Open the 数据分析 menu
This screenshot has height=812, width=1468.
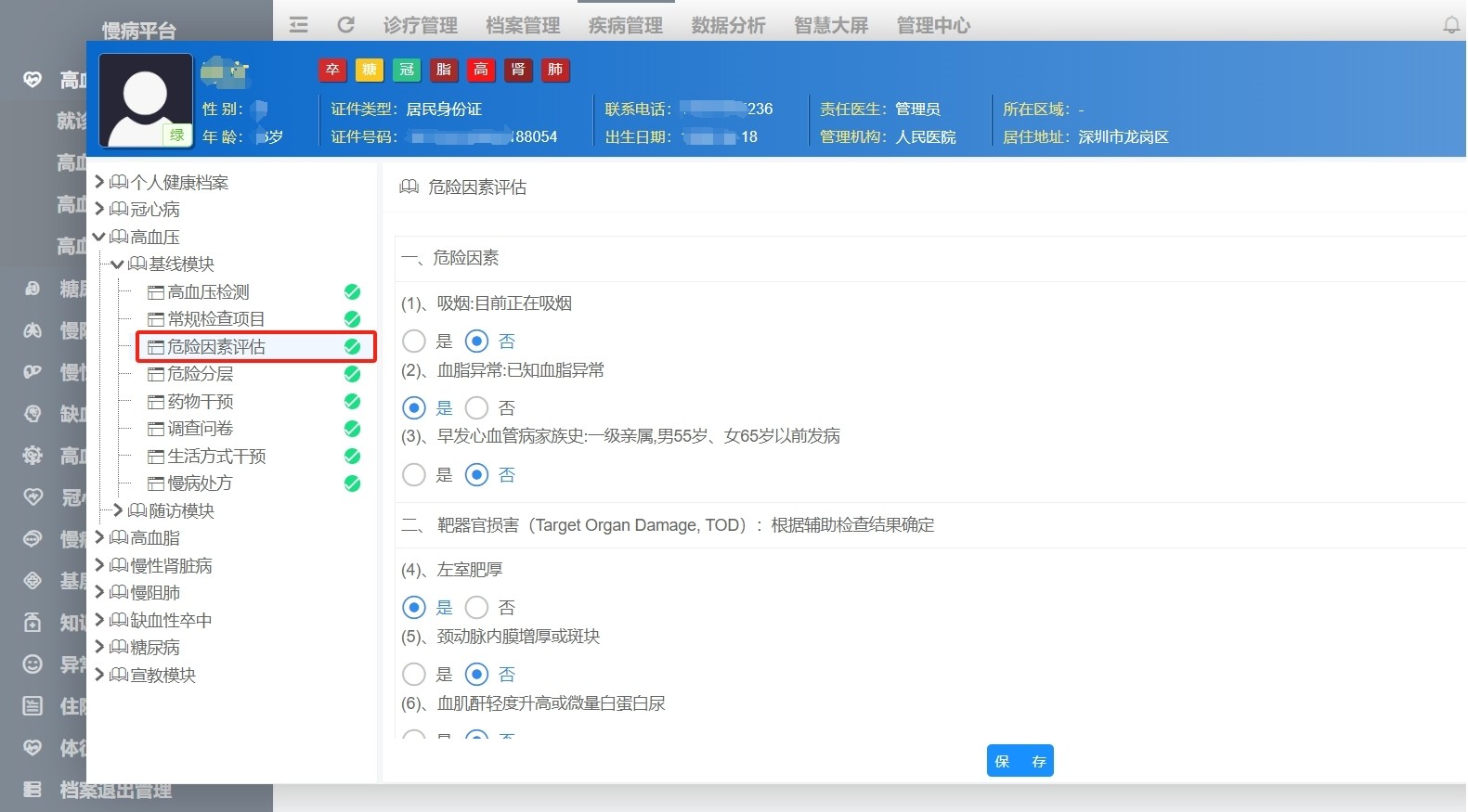point(728,25)
